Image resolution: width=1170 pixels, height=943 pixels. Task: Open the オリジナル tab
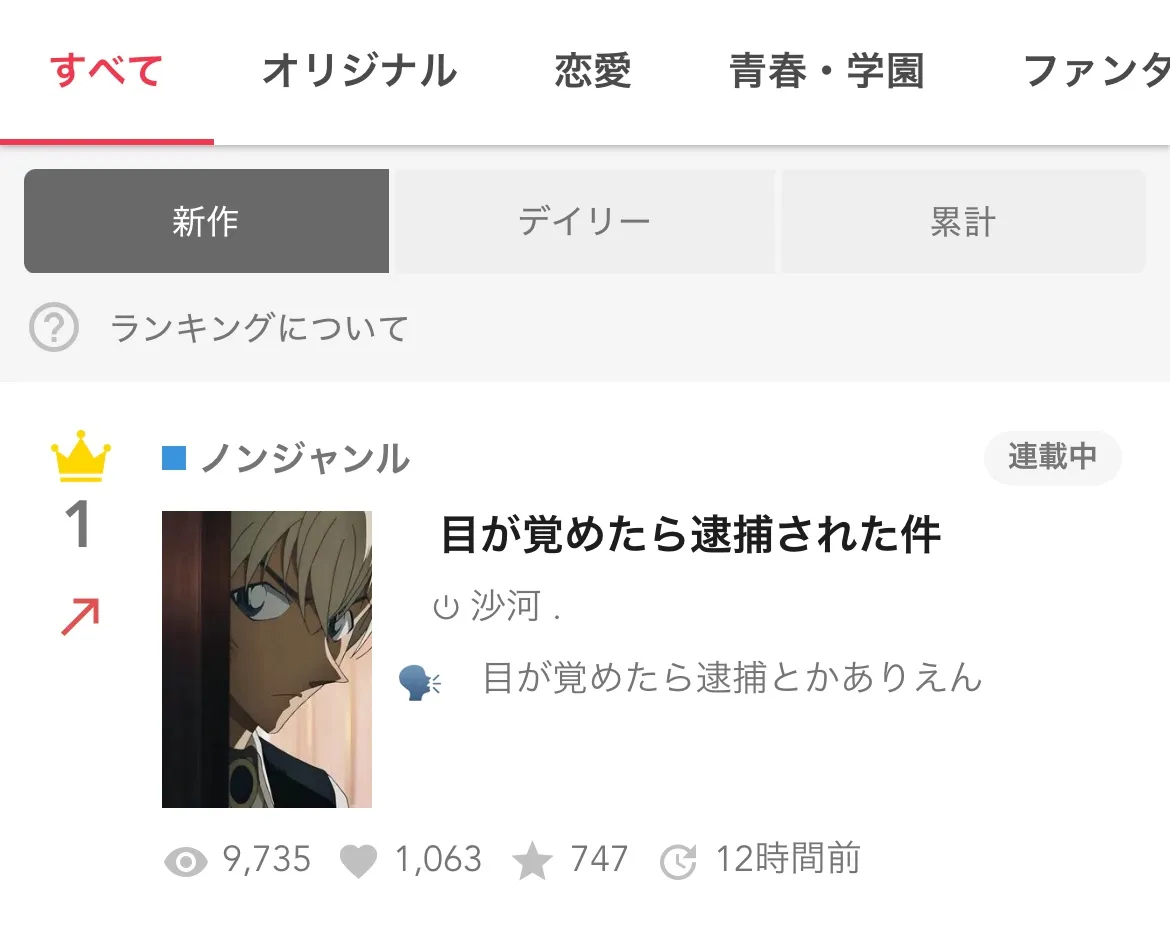pyautogui.click(x=360, y=71)
